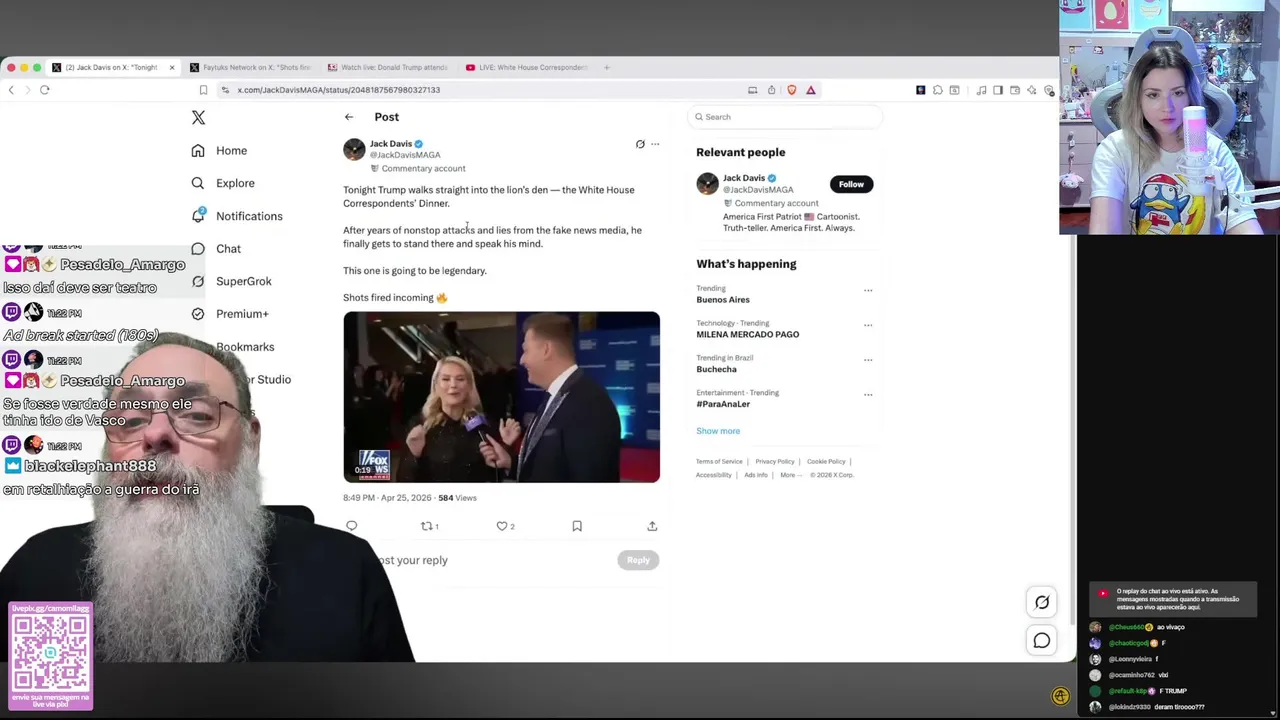The width and height of the screenshot is (1280, 720).
Task: Bookmark this page in browser toolbar
Action: (x=203, y=90)
